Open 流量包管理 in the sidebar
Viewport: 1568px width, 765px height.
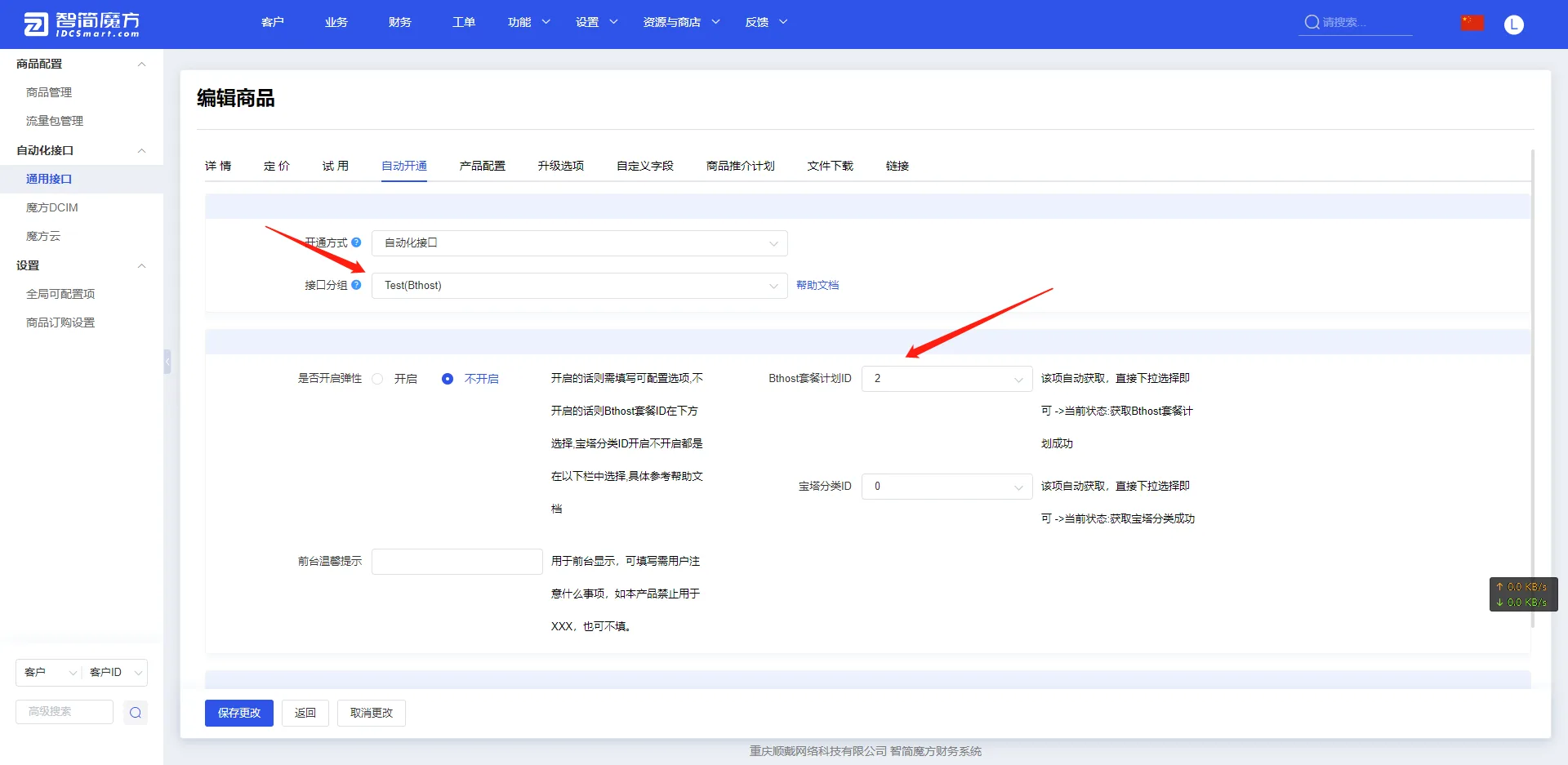[55, 122]
